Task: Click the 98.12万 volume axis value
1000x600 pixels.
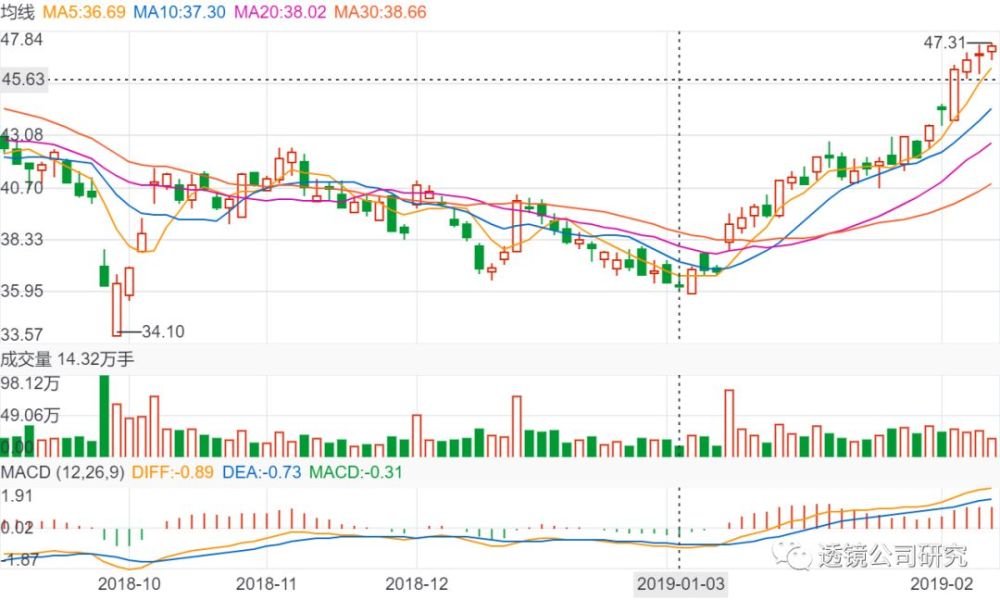Action: click(x=30, y=383)
